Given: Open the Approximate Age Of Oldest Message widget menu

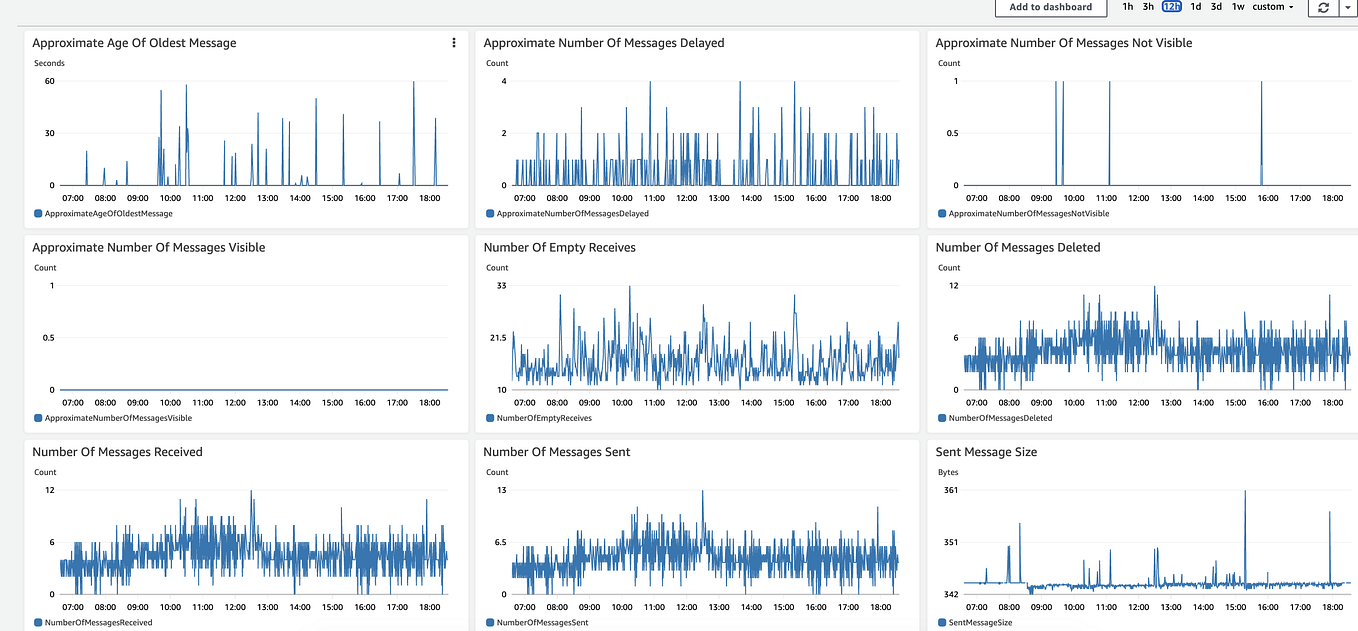Looking at the screenshot, I should 453,43.
